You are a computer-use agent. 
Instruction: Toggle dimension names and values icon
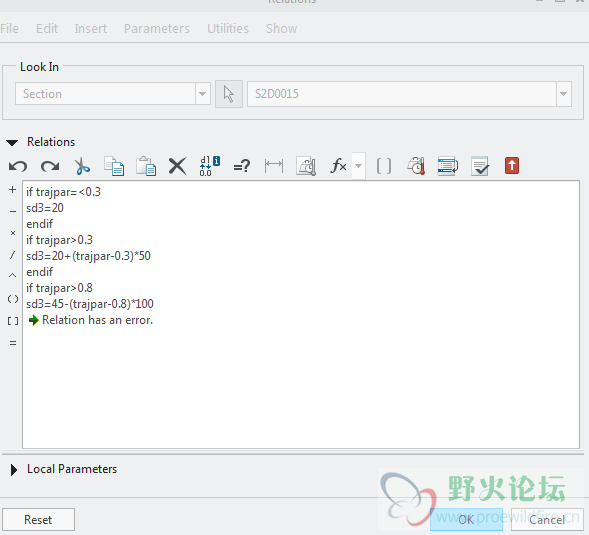click(x=210, y=166)
